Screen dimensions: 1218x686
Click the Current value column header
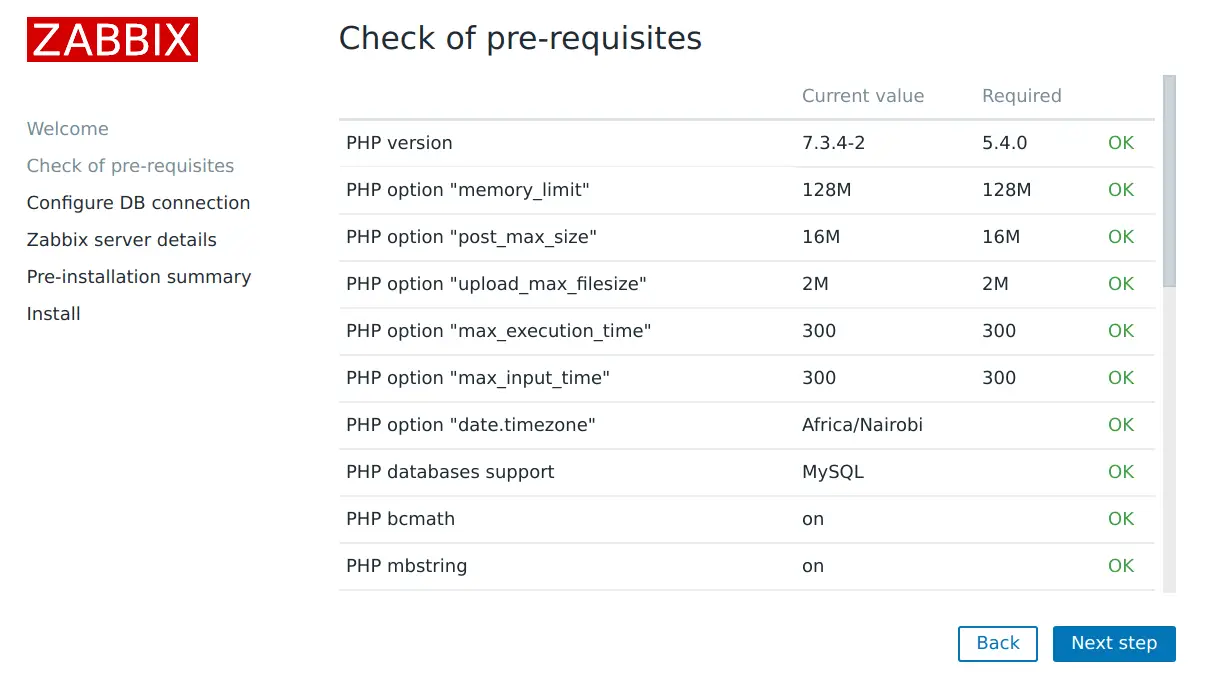pos(862,96)
